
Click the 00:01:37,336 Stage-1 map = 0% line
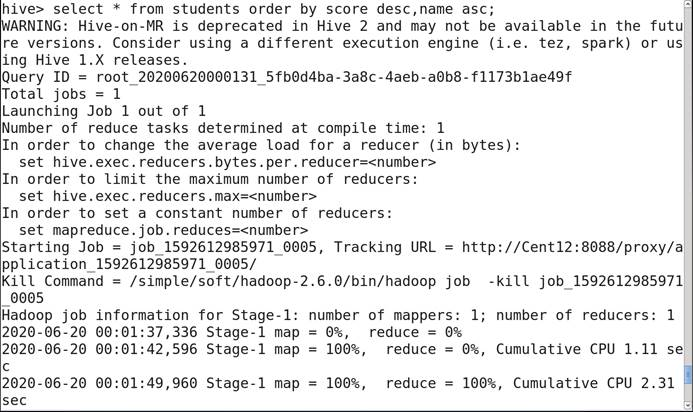(231, 332)
